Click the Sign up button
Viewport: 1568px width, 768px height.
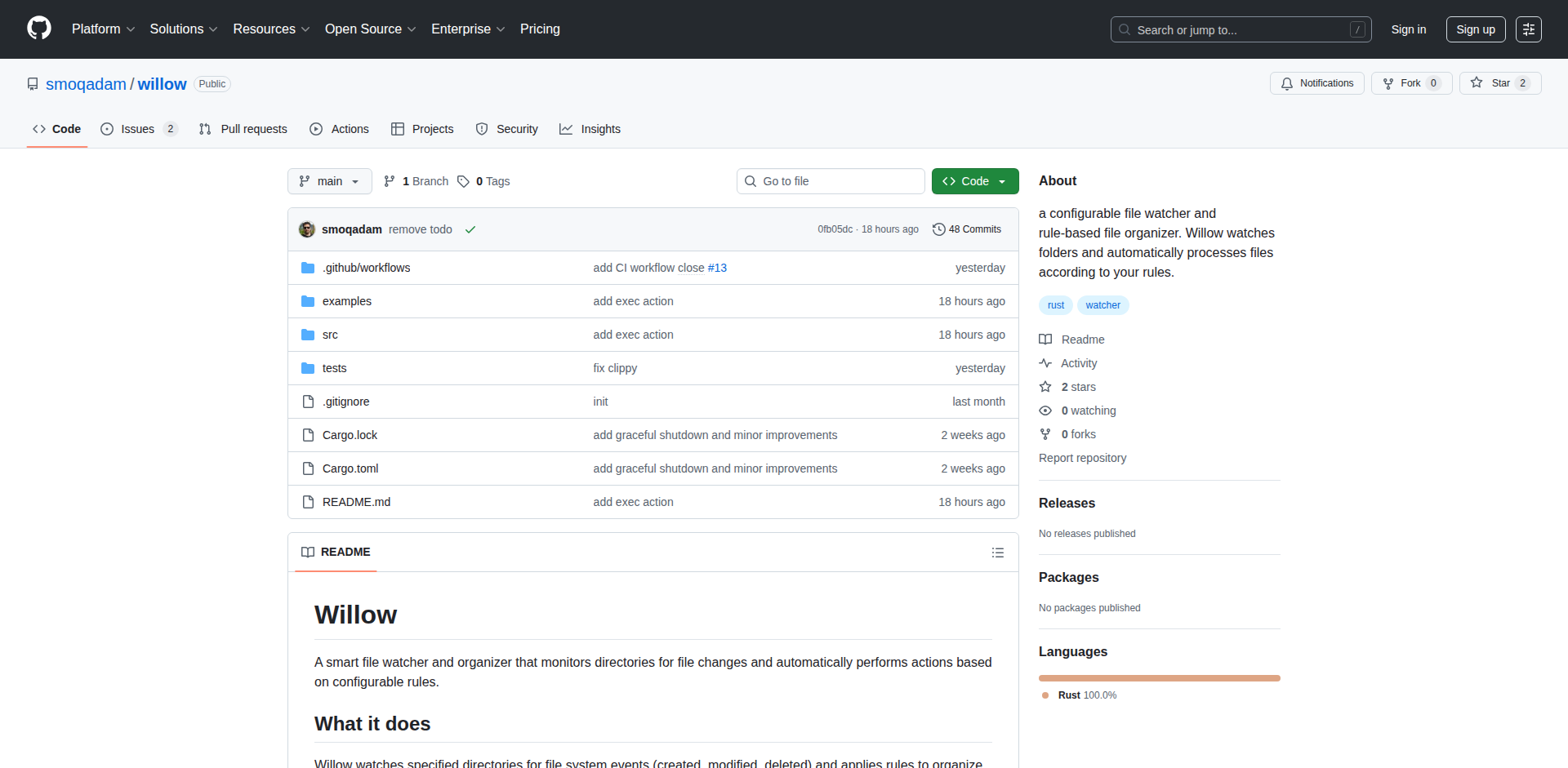point(1476,29)
